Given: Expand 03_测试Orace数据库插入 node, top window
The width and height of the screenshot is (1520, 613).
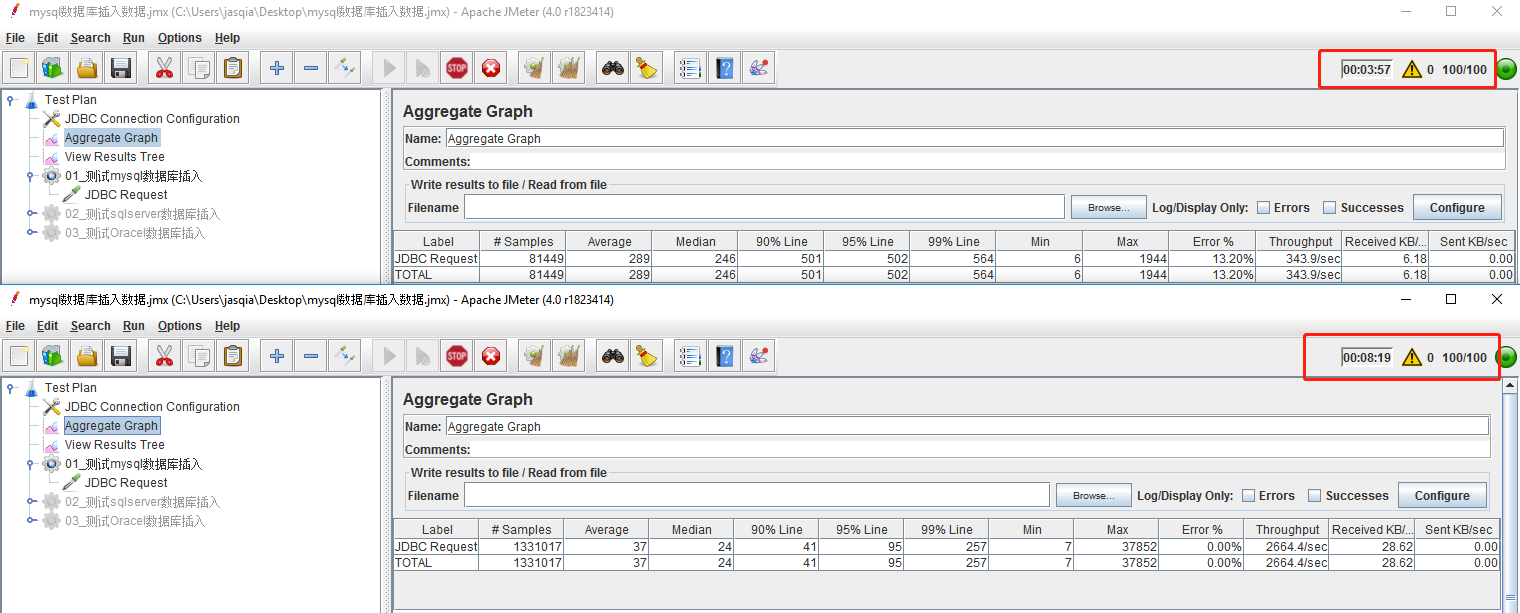Looking at the screenshot, I should [x=31, y=233].
